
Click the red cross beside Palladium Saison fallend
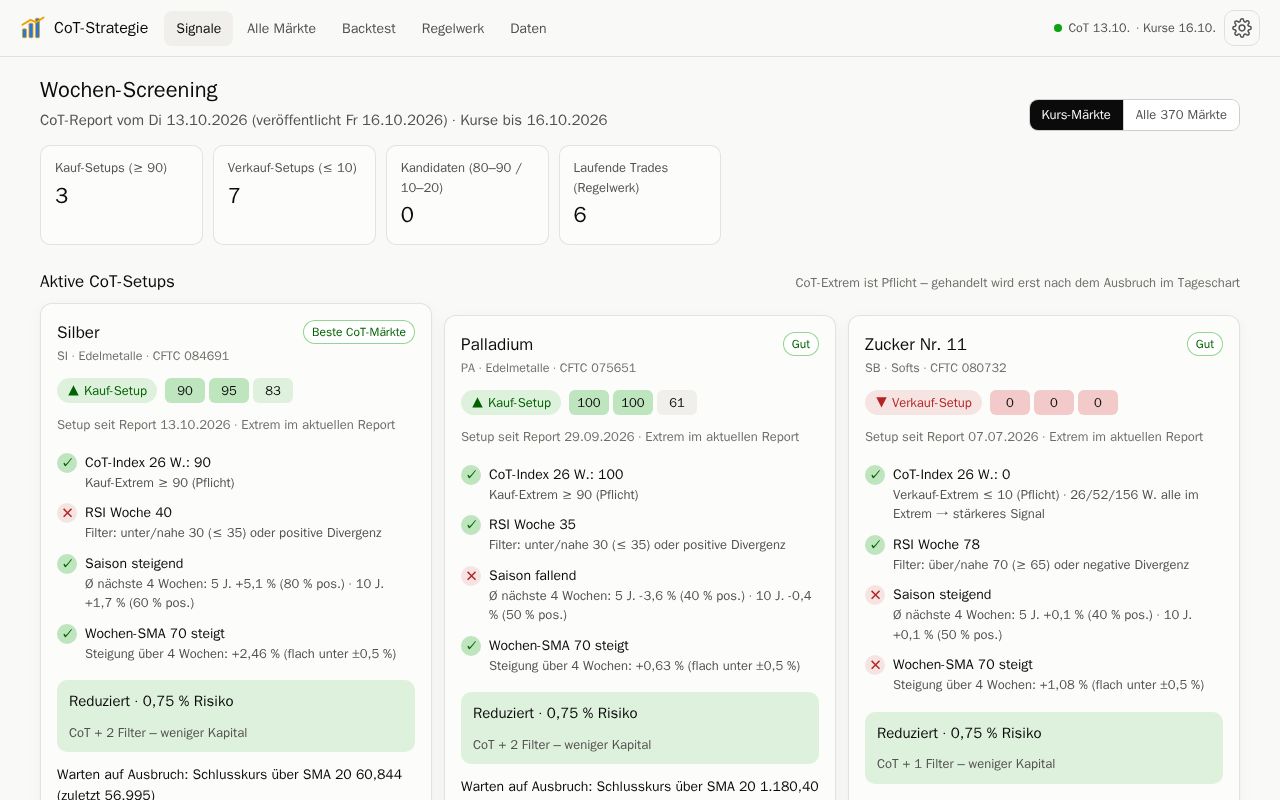click(471, 576)
